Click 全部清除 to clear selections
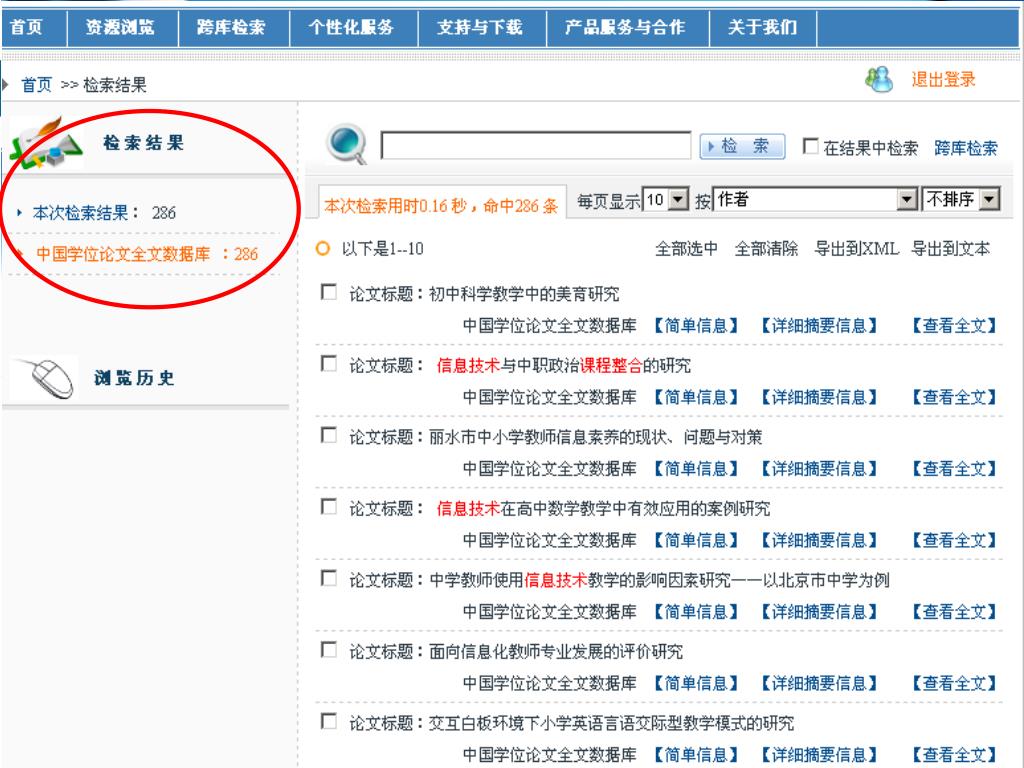Viewport: 1024px width, 768px height. 766,249
